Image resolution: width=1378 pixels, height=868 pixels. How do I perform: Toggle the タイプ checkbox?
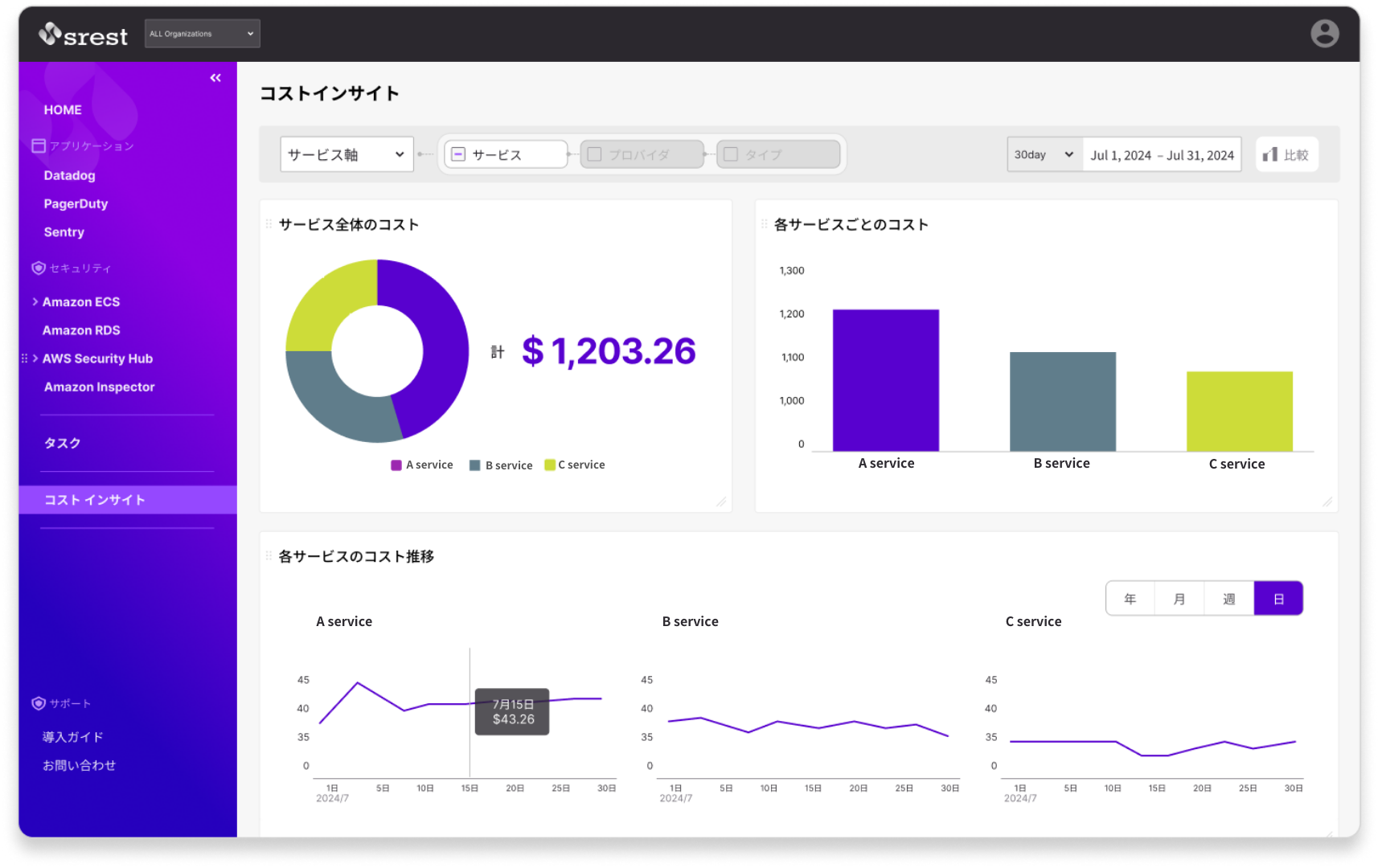pyautogui.click(x=731, y=154)
